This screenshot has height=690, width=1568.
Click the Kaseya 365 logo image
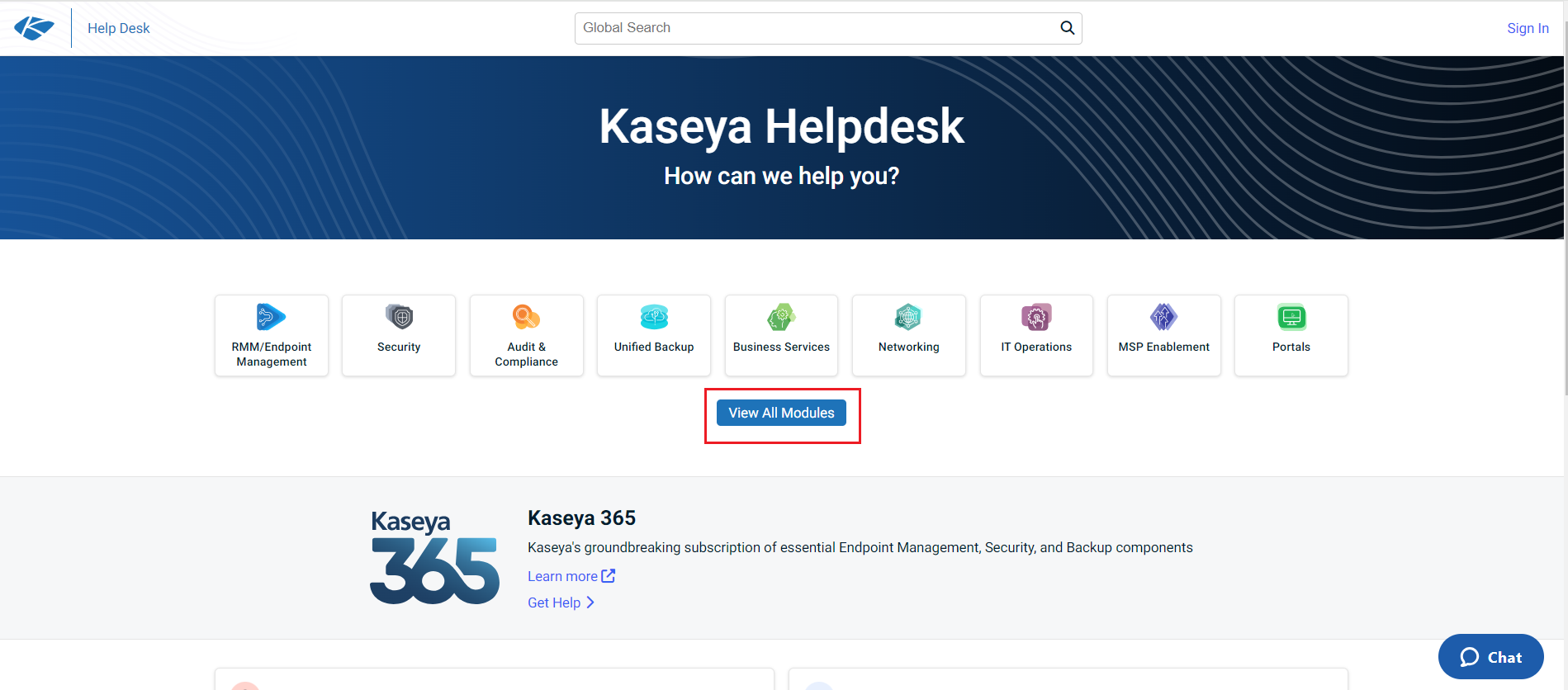[434, 557]
